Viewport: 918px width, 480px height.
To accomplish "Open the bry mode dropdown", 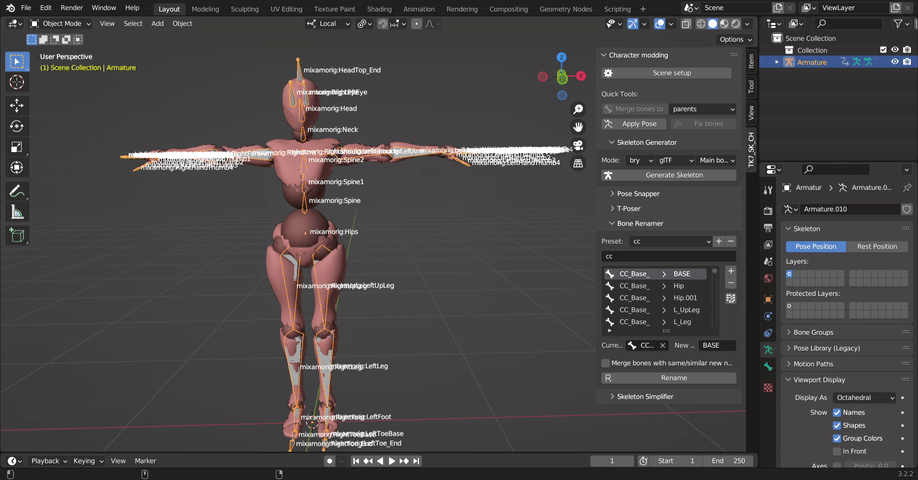I will [x=640, y=160].
